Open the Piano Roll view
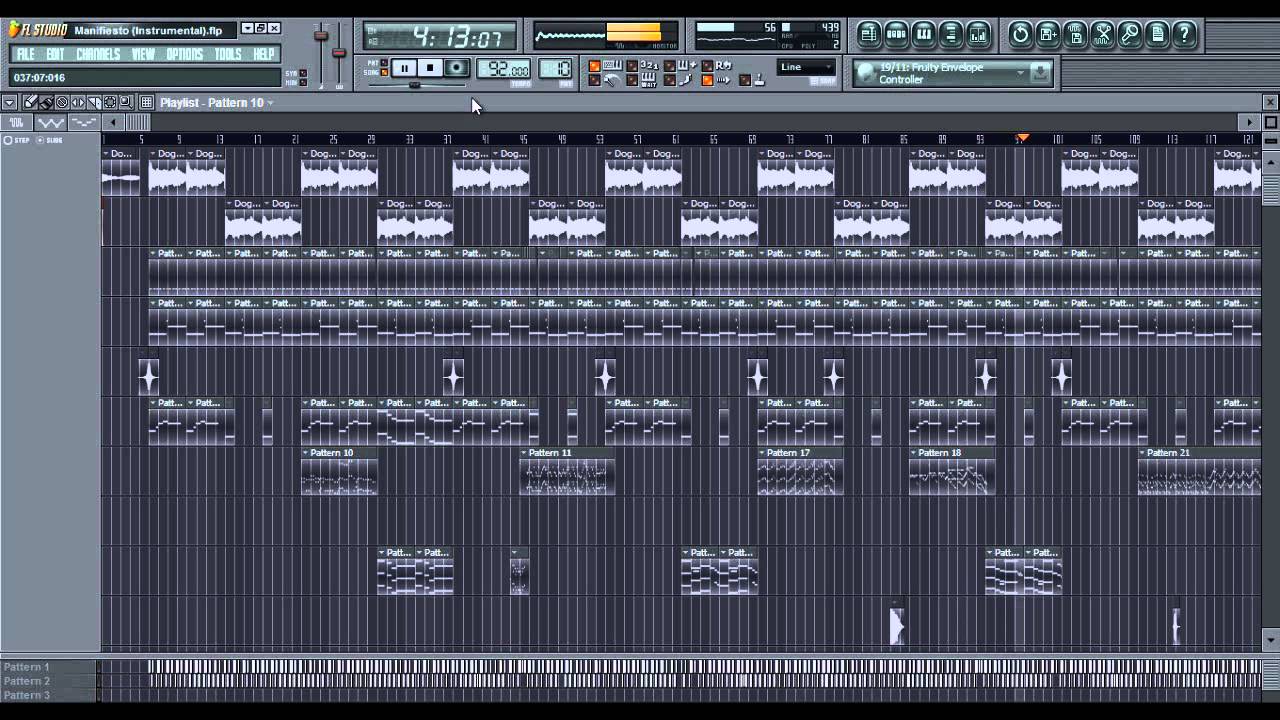 [924, 34]
